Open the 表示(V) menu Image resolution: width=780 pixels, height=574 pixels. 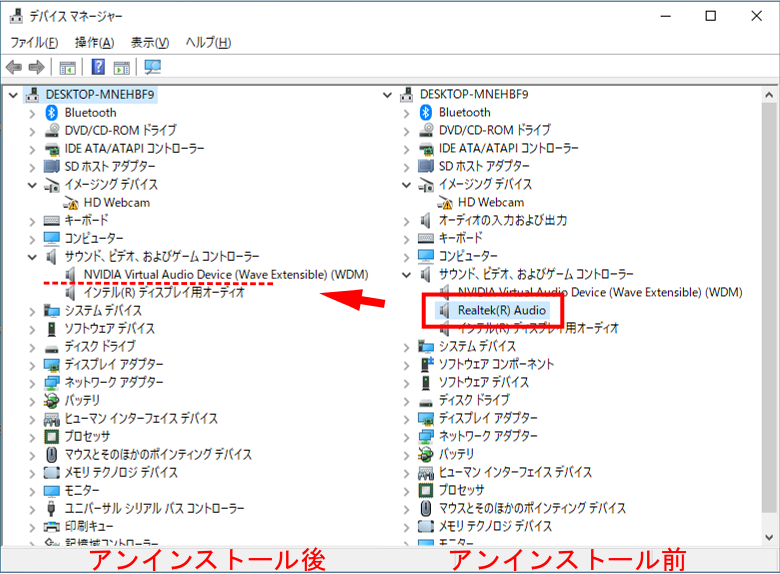[x=150, y=43]
